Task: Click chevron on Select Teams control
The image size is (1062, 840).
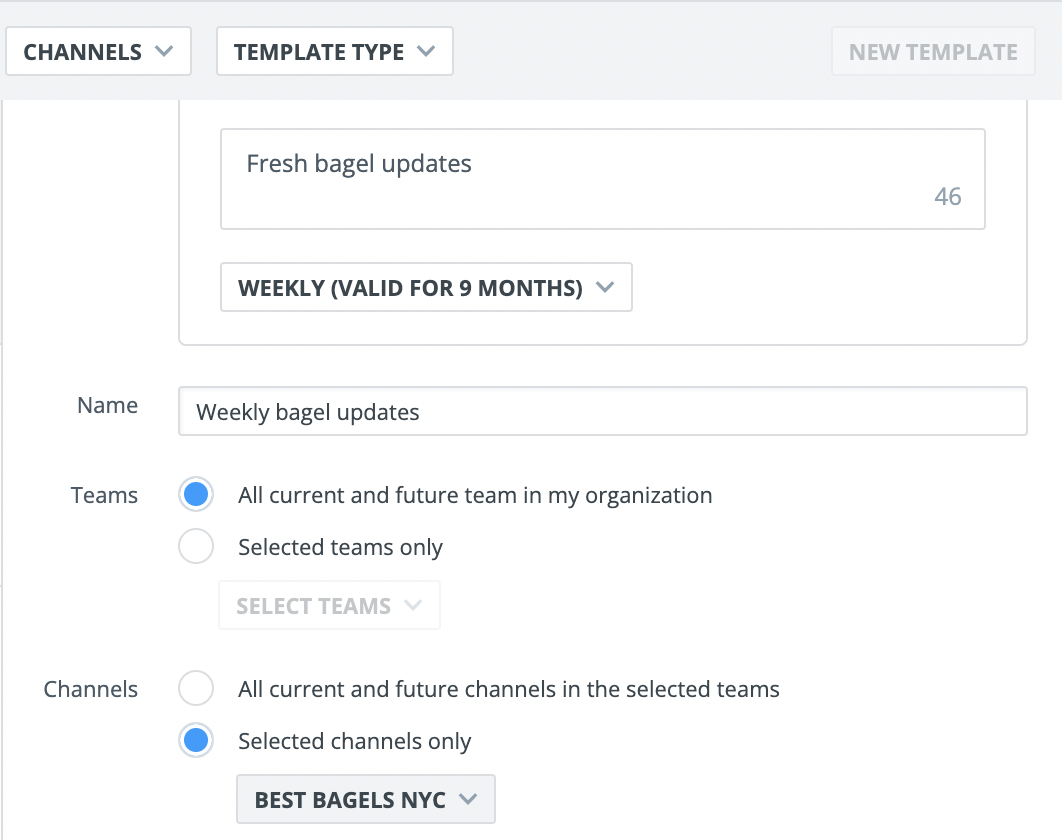Action: pyautogui.click(x=413, y=605)
